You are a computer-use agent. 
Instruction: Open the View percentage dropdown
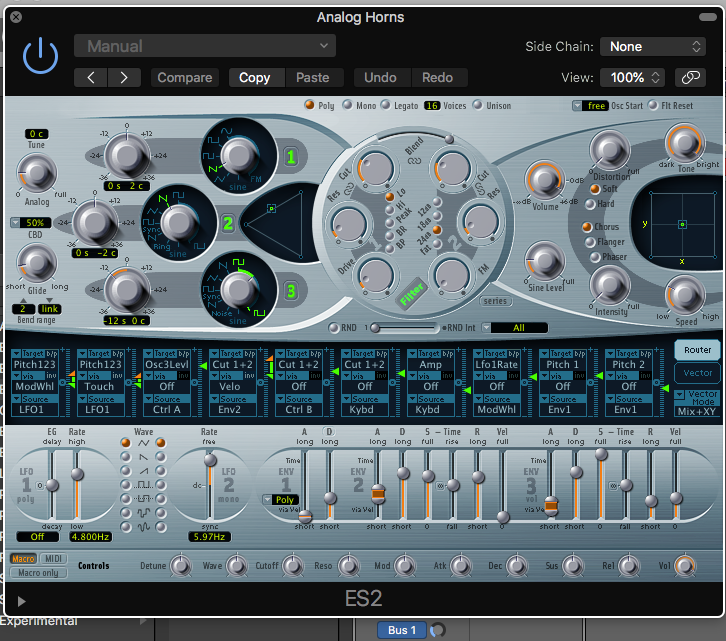coord(632,77)
